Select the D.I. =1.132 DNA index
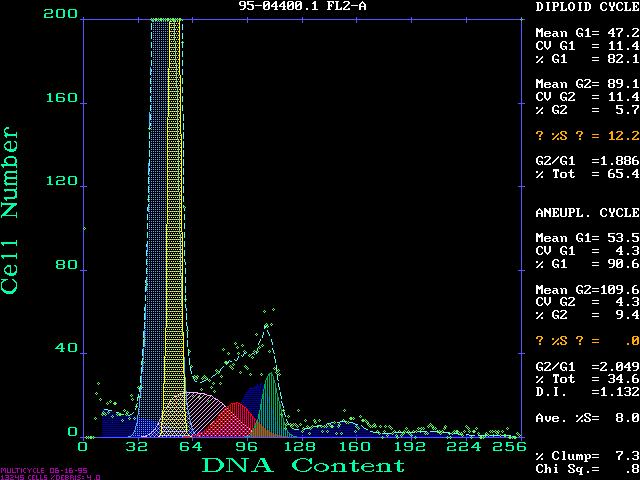This screenshot has height=480, width=640. pyautogui.click(x=587, y=392)
